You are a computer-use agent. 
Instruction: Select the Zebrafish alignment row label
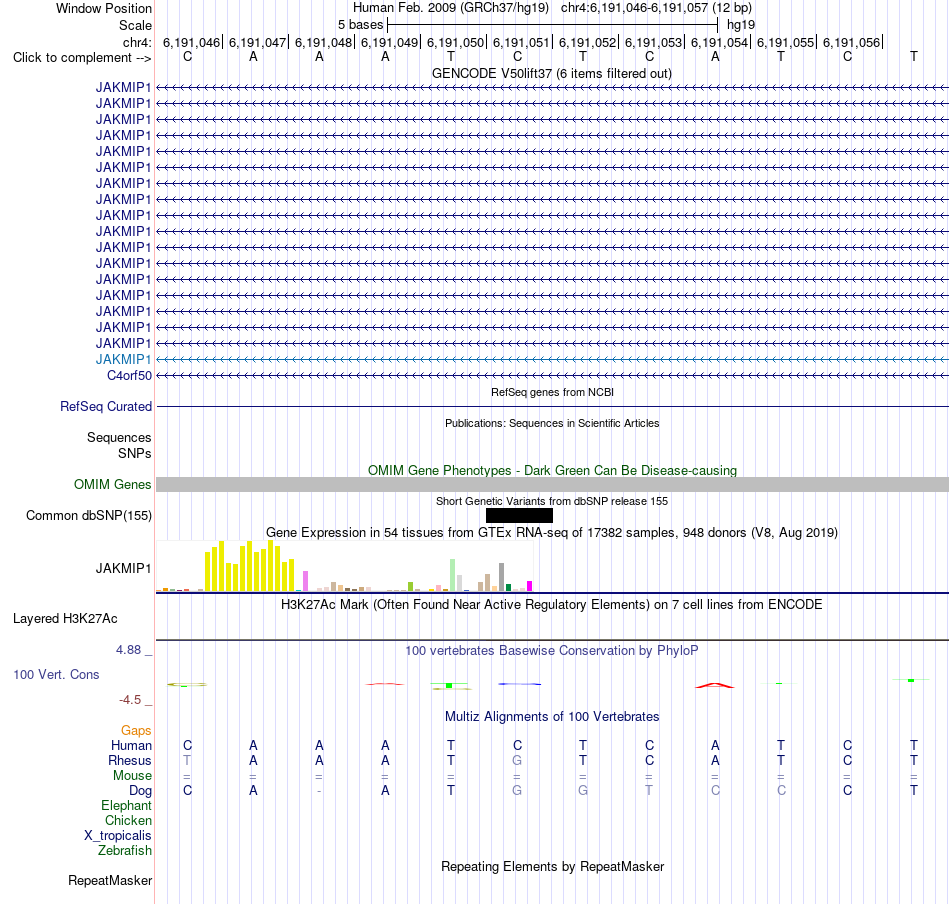[124, 851]
